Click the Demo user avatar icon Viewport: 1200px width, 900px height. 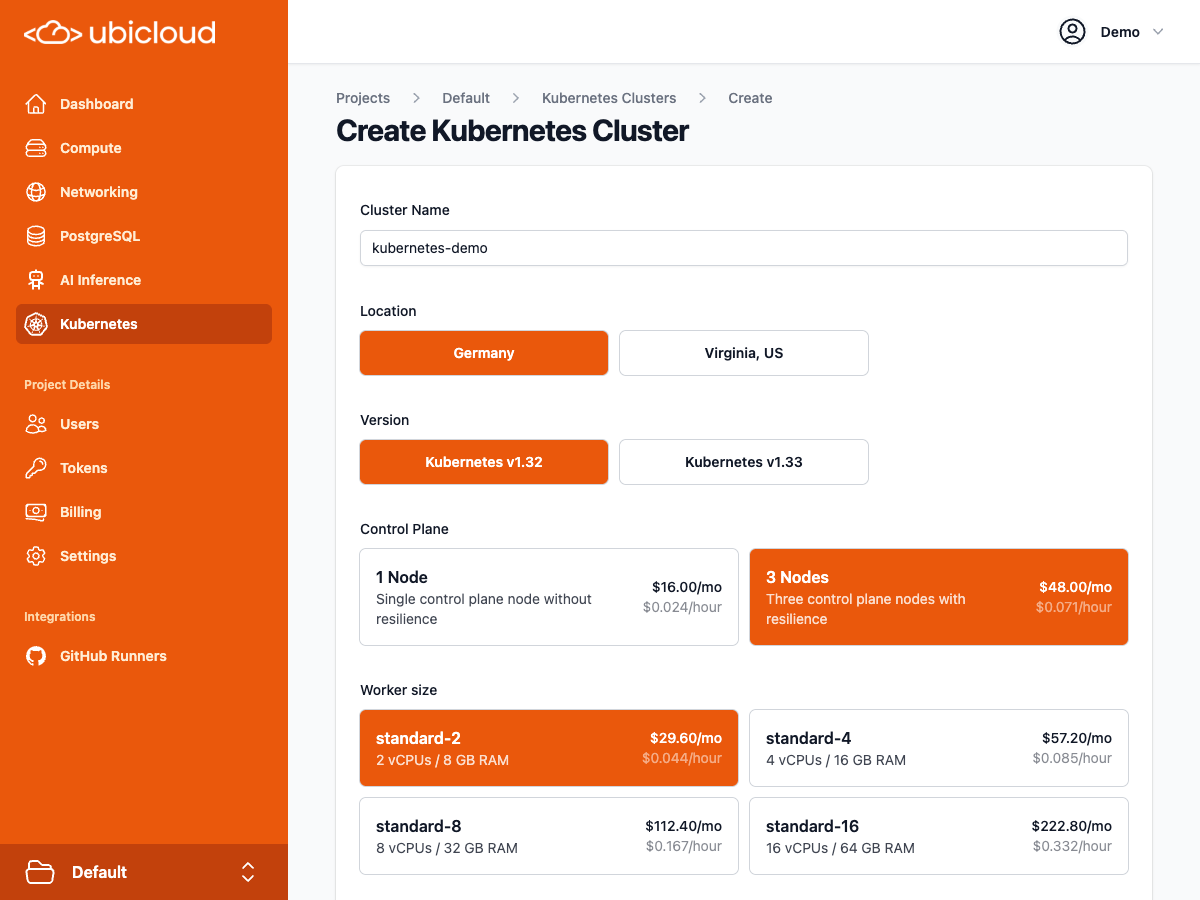coord(1072,32)
